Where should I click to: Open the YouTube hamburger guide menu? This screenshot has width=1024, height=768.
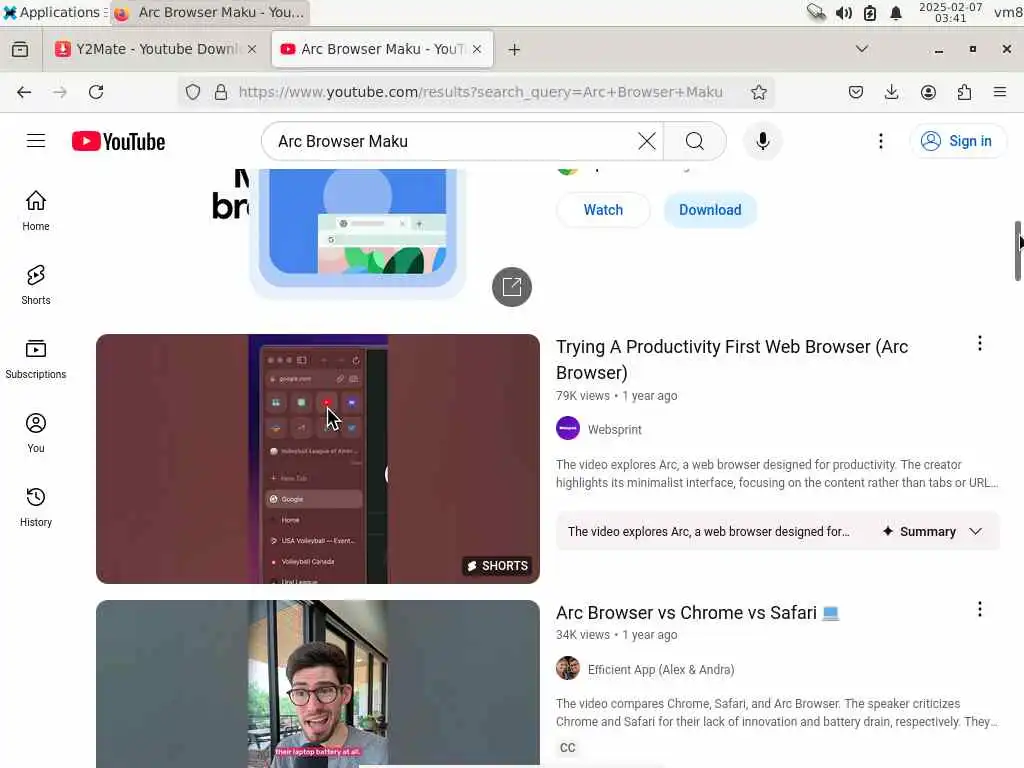pos(36,141)
